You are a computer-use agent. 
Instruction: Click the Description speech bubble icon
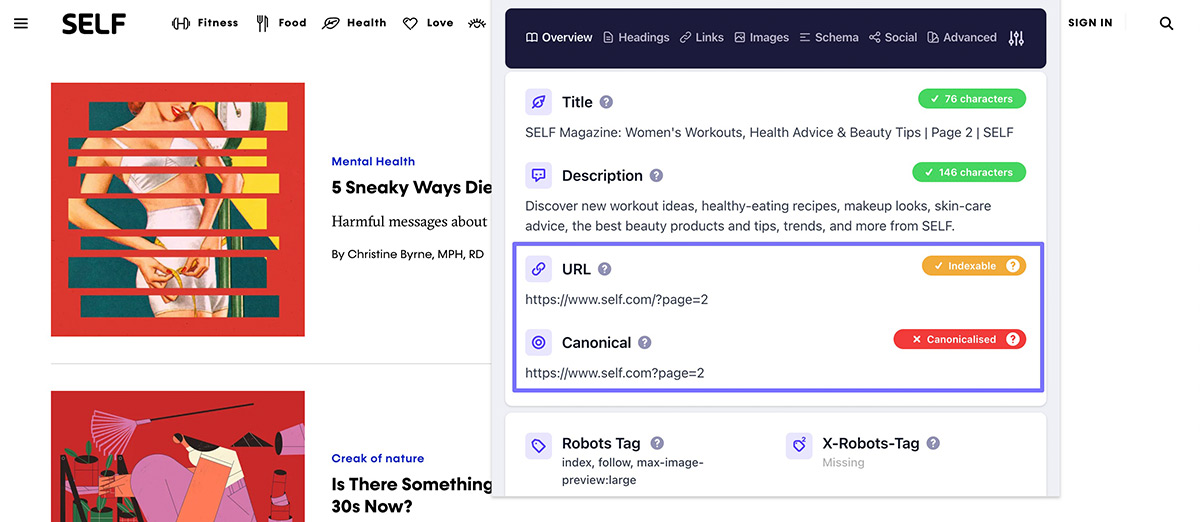tap(538, 175)
